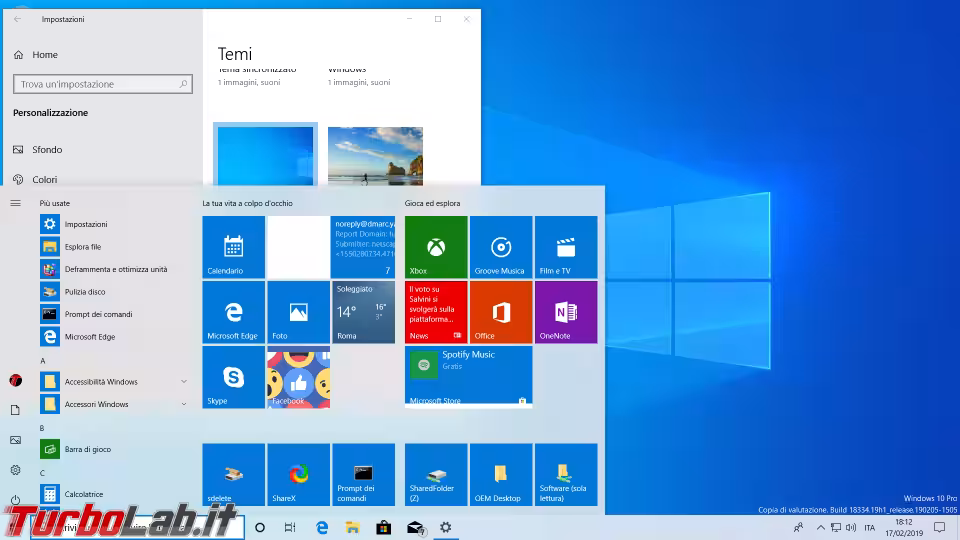Image resolution: width=960 pixels, height=540 pixels.
Task: Open the clock showing 18:12
Action: (x=904, y=527)
